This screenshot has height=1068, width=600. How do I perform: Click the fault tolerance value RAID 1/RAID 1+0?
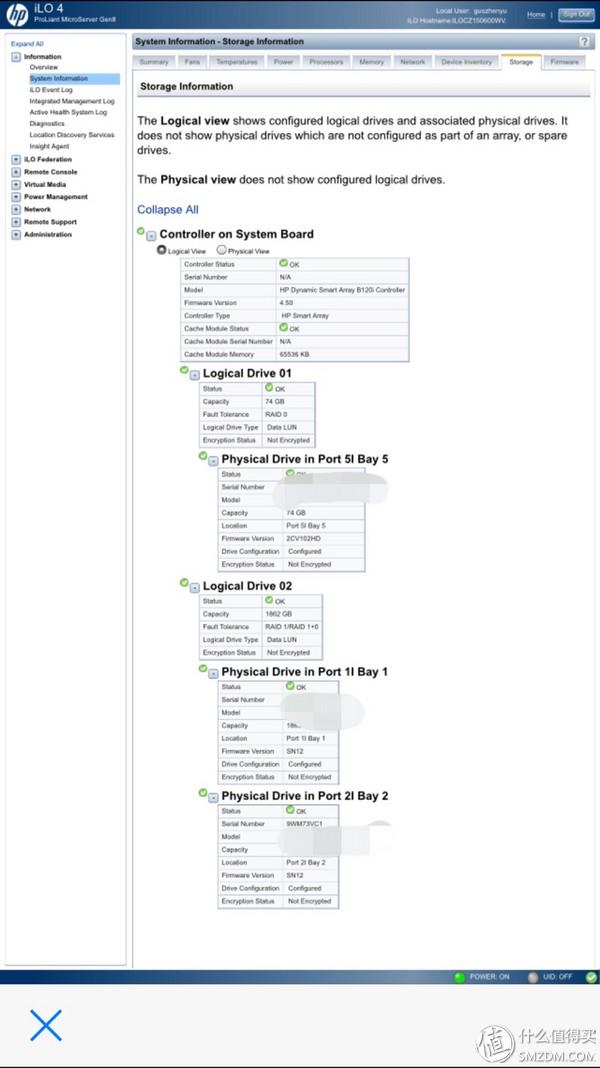292,627
